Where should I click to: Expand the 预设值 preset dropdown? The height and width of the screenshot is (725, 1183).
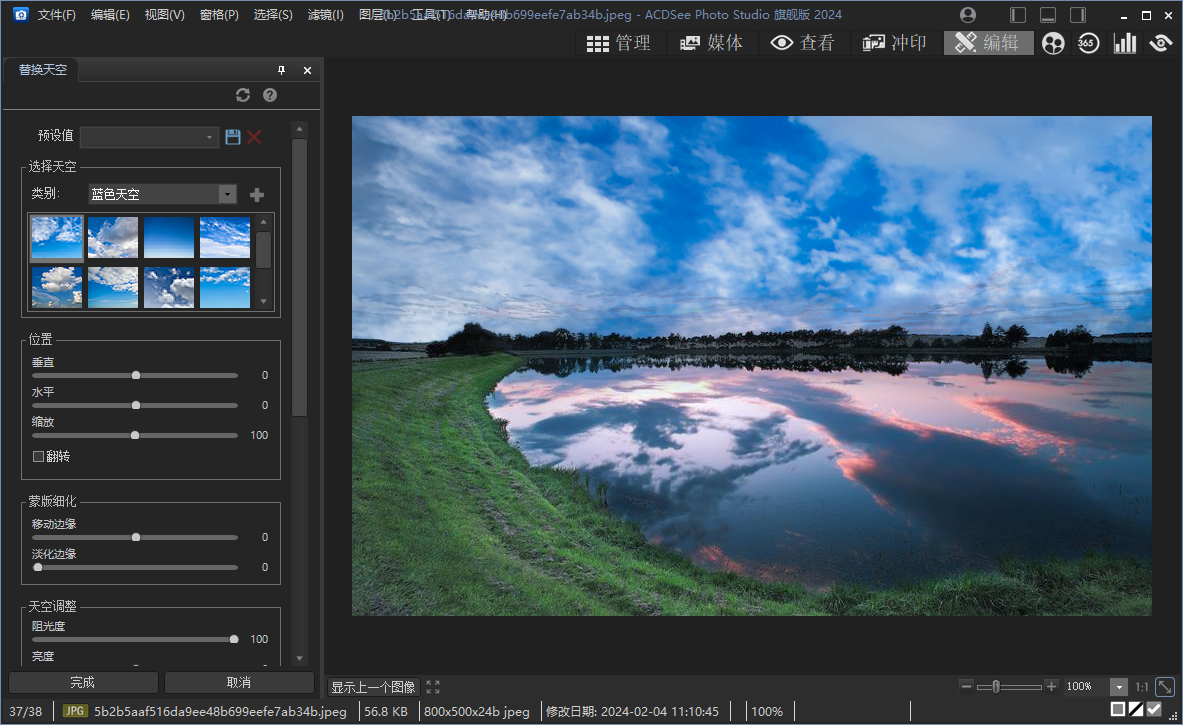[x=209, y=137]
